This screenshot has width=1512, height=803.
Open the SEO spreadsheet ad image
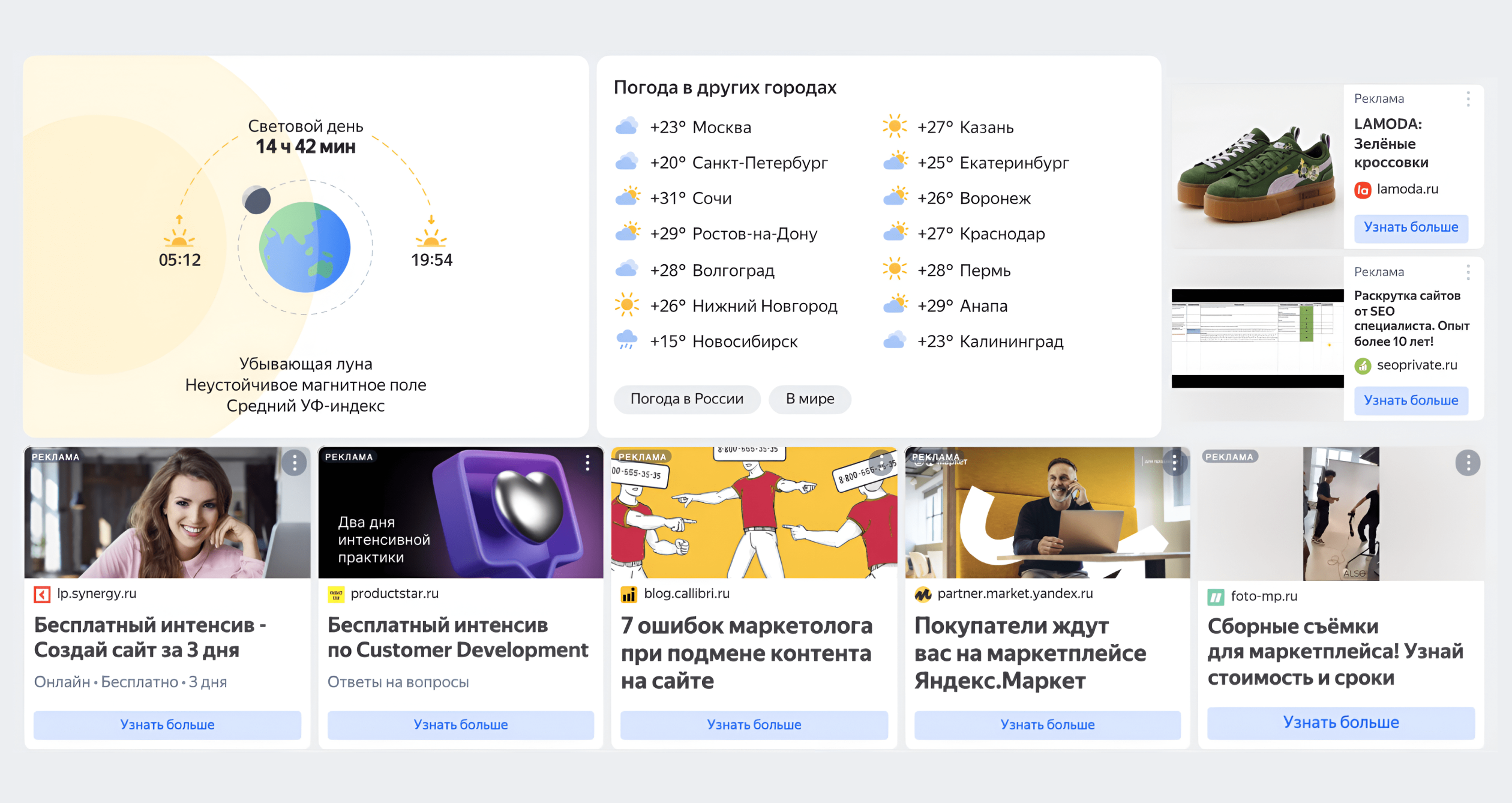tap(1258, 338)
